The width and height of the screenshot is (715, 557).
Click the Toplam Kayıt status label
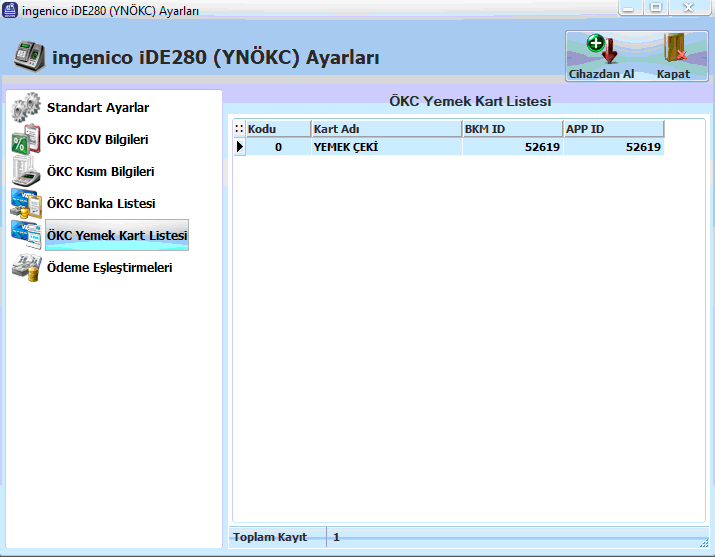coord(270,537)
